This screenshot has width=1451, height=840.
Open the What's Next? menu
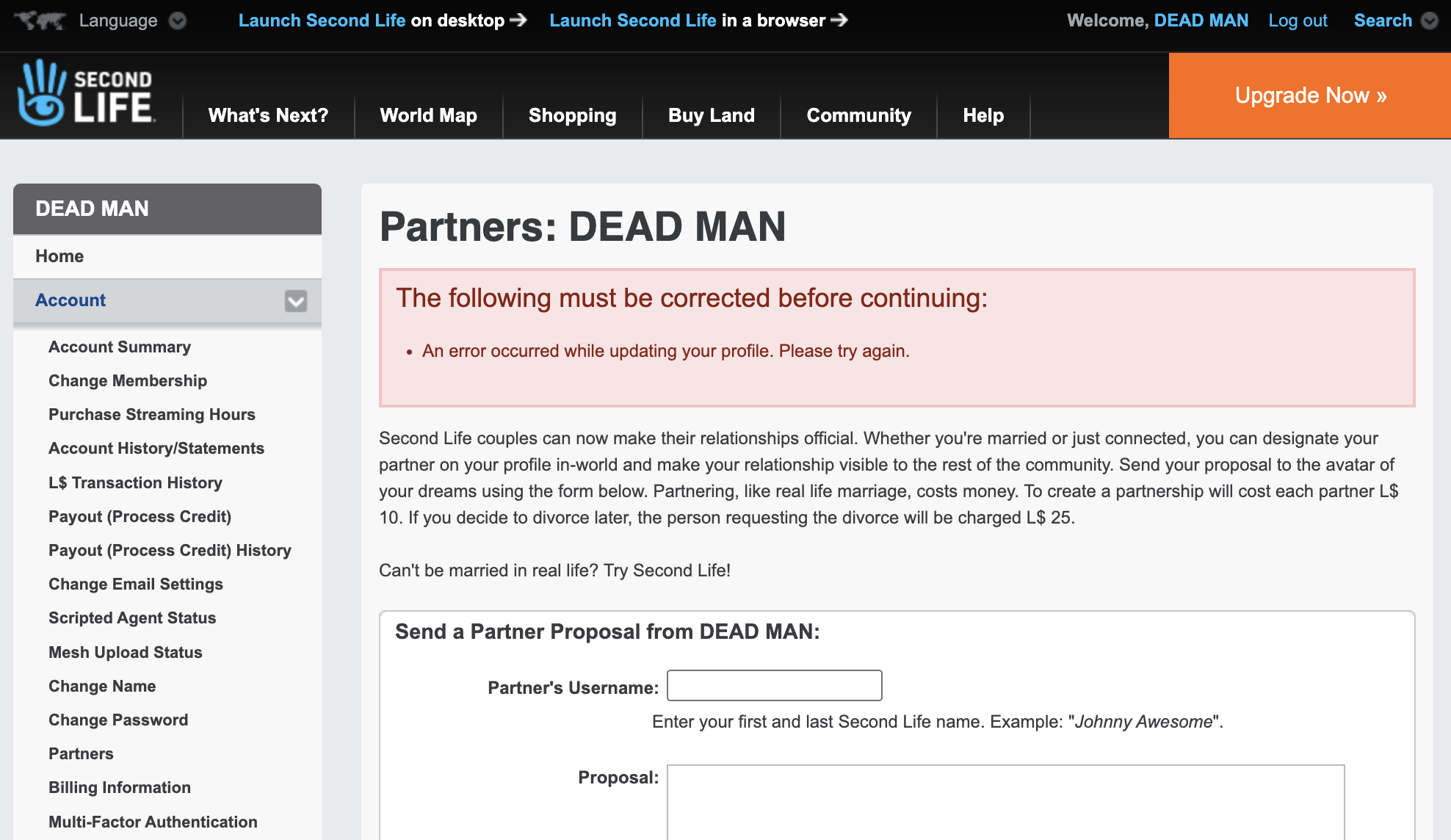(268, 115)
